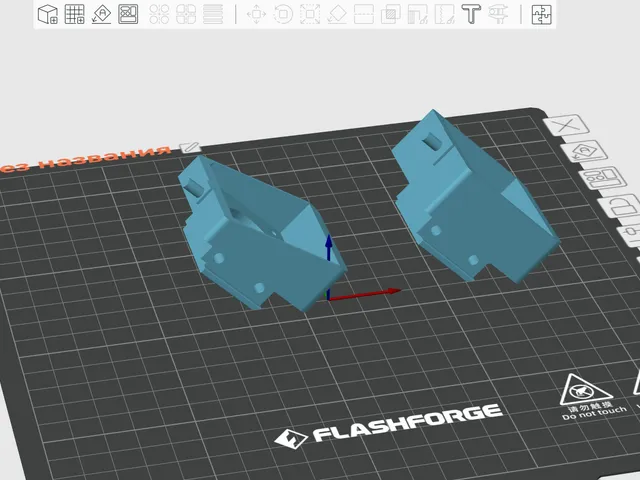This screenshot has height=480, width=640.
Task: Click plate's auto orient icon
Action: [585, 151]
